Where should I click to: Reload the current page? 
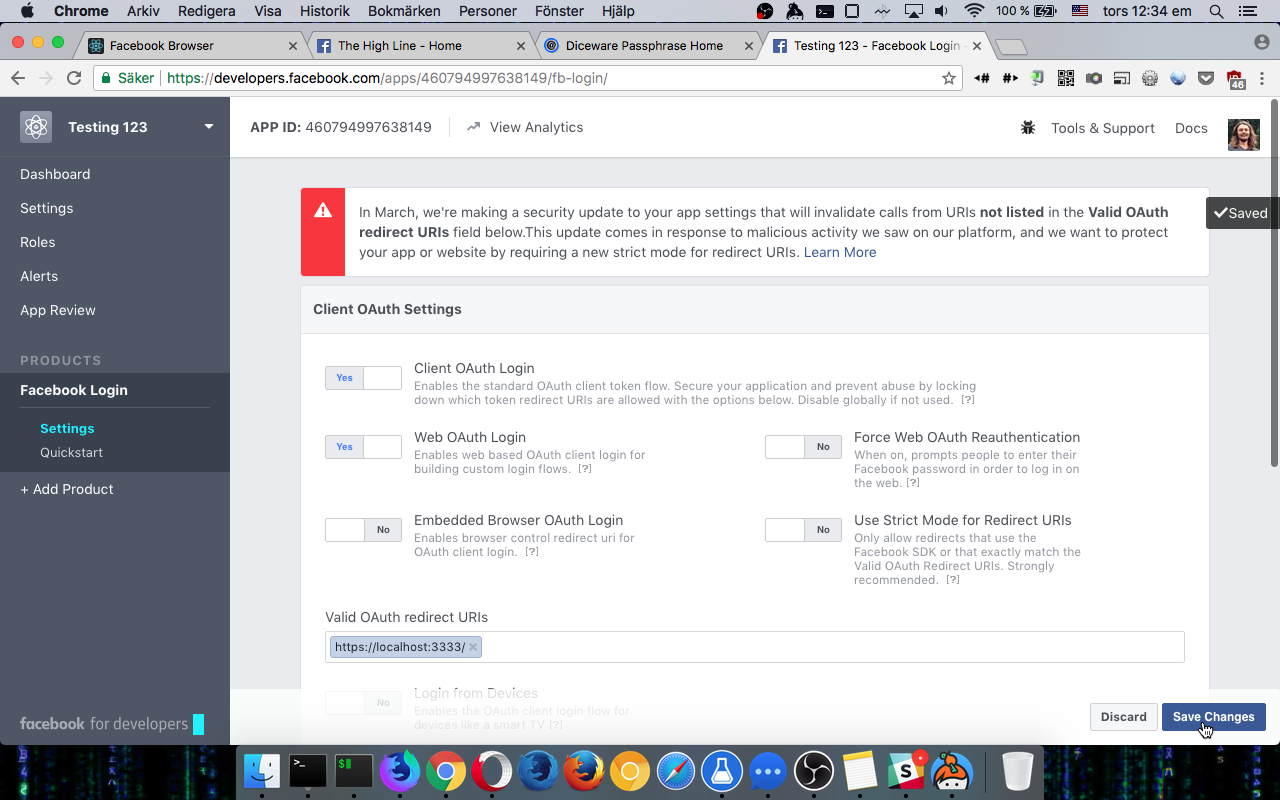(x=74, y=78)
